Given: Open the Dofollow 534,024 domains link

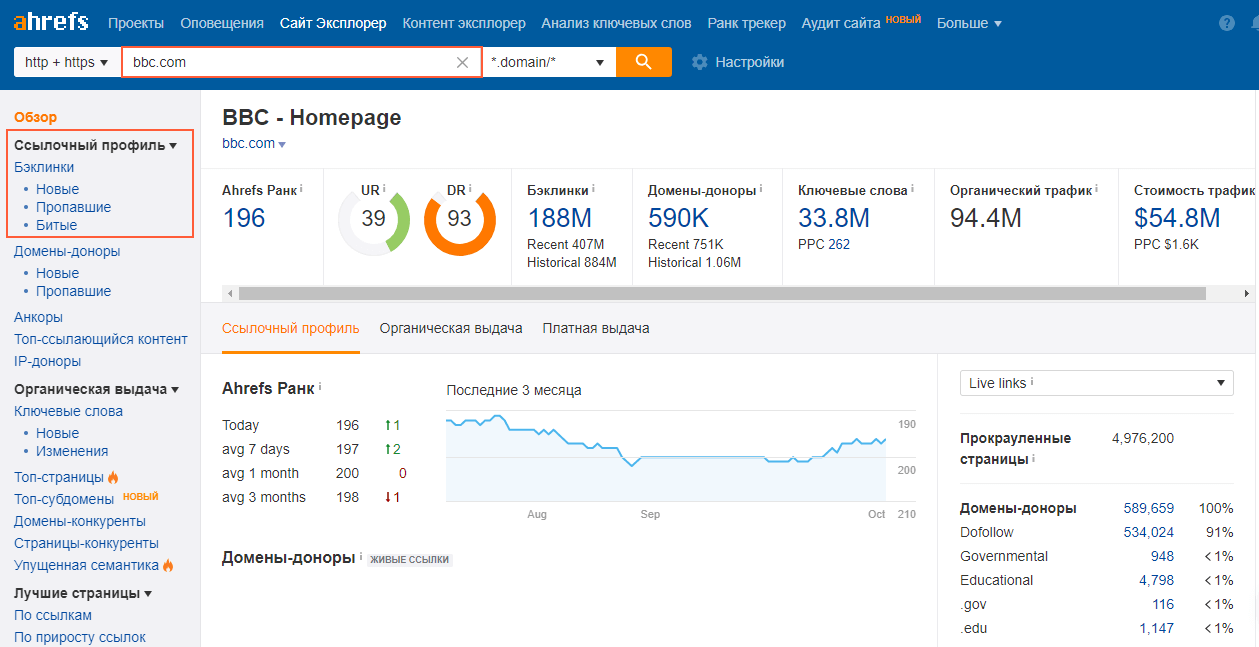Looking at the screenshot, I should (x=1148, y=532).
